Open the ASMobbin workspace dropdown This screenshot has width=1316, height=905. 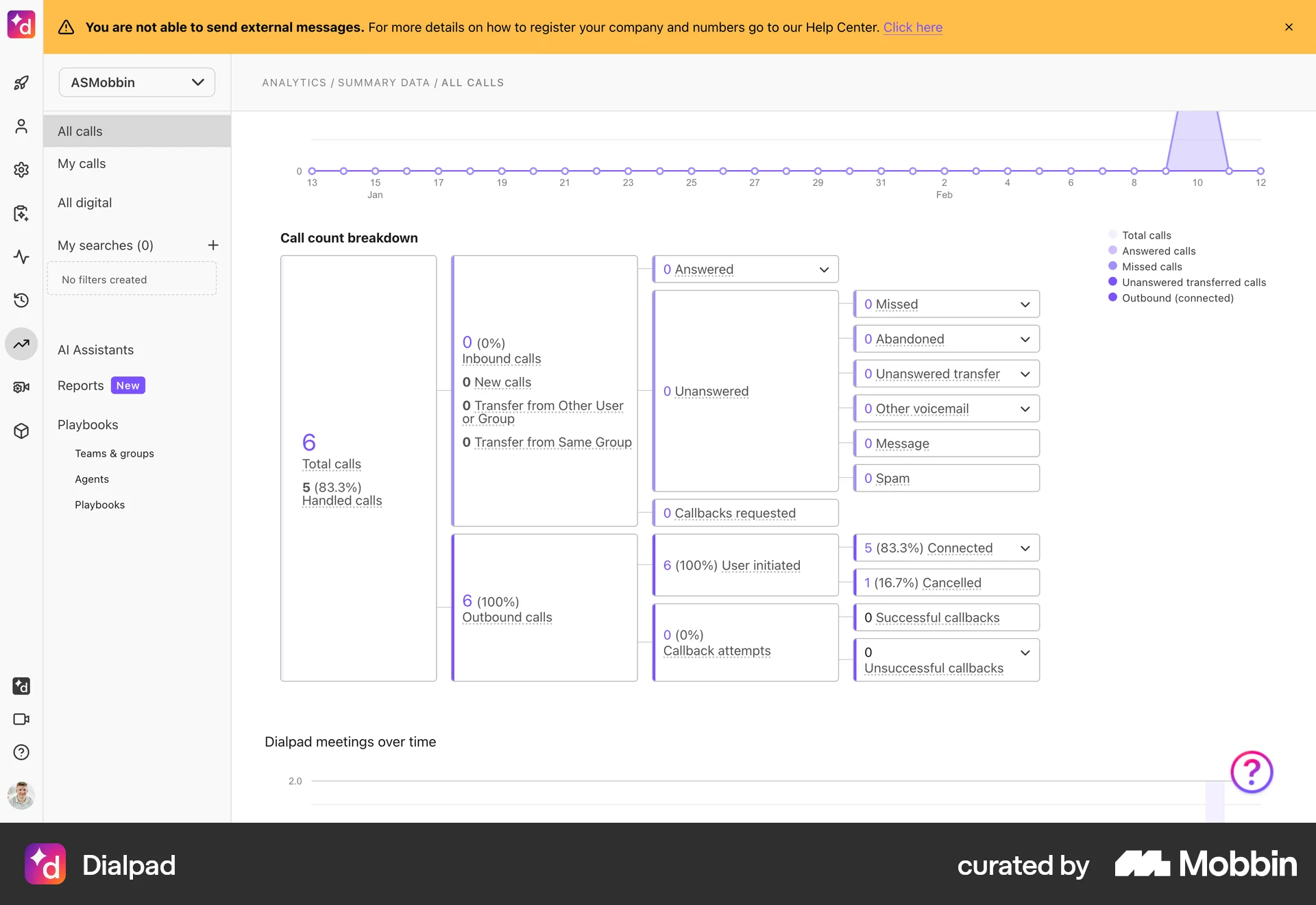tap(136, 82)
